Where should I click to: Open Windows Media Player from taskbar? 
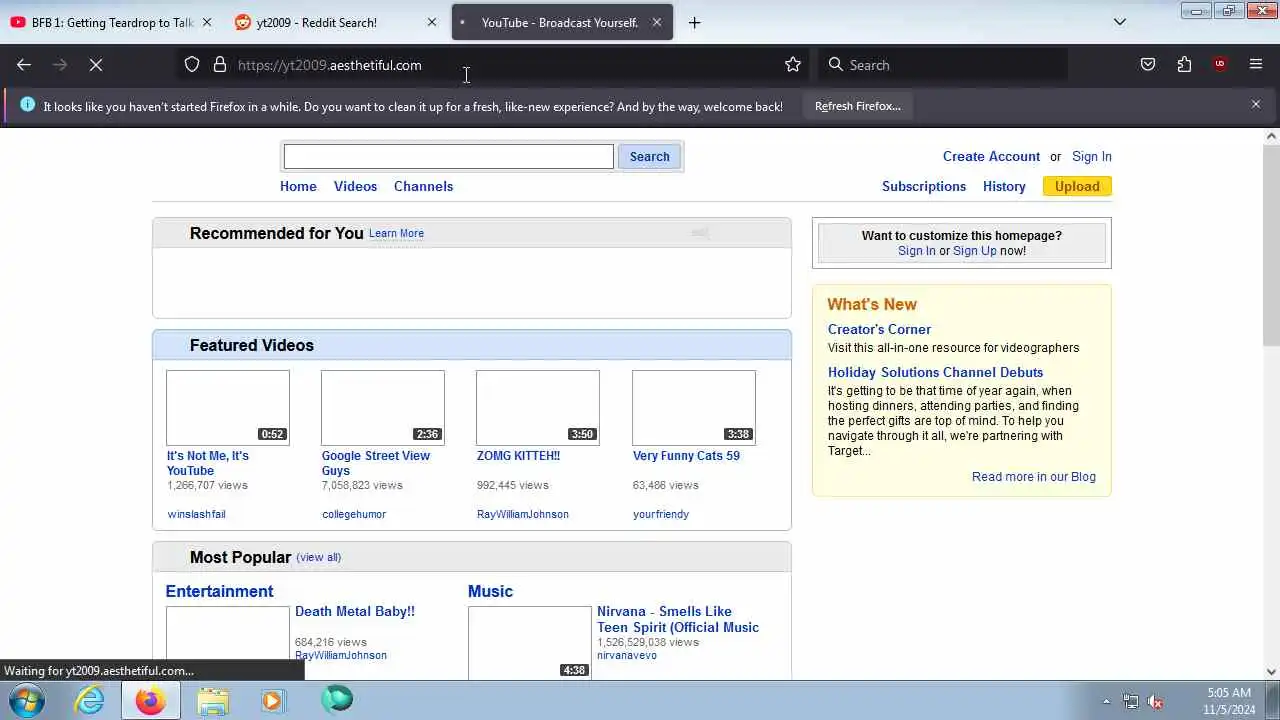[273, 700]
